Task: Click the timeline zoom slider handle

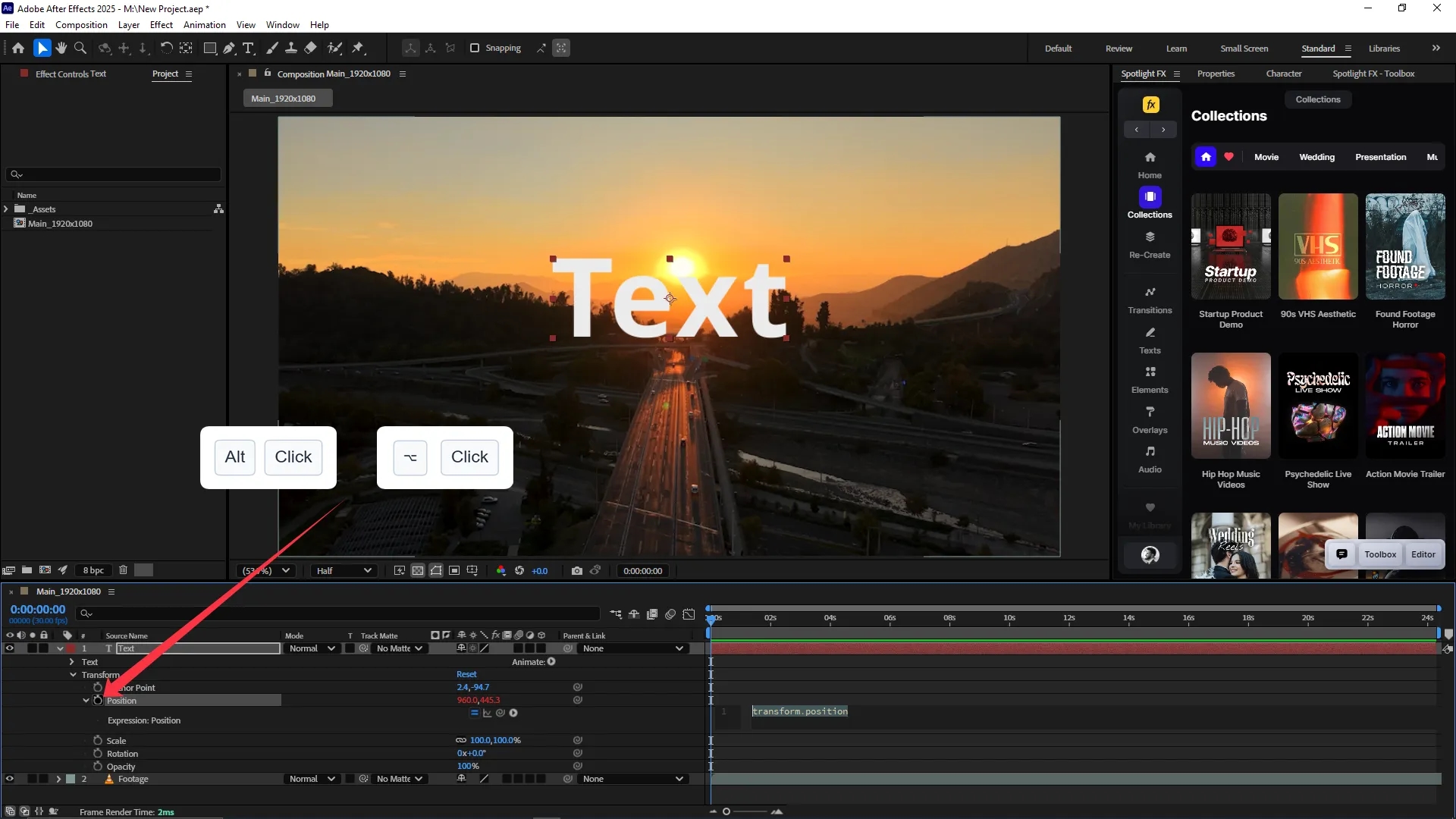Action: tap(726, 811)
